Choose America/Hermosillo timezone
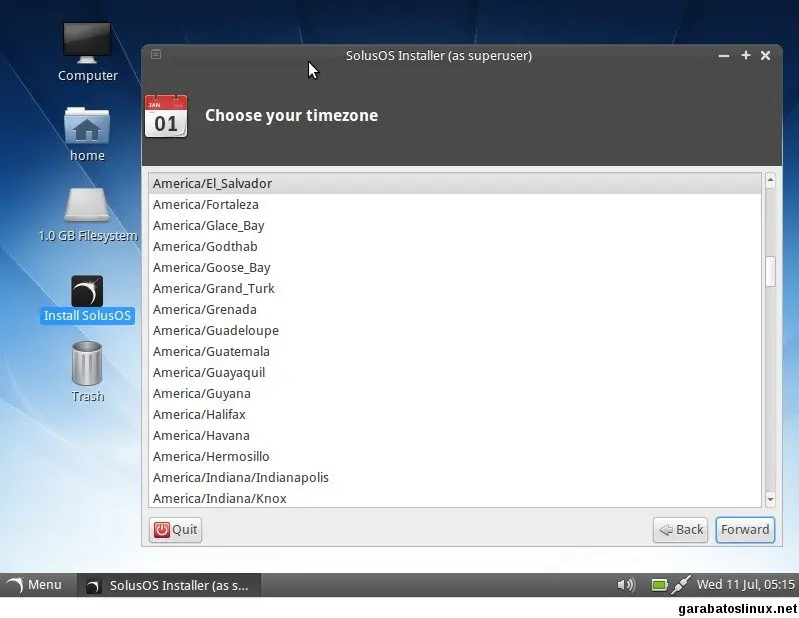Viewport: 799px width, 618px height. click(x=455, y=456)
